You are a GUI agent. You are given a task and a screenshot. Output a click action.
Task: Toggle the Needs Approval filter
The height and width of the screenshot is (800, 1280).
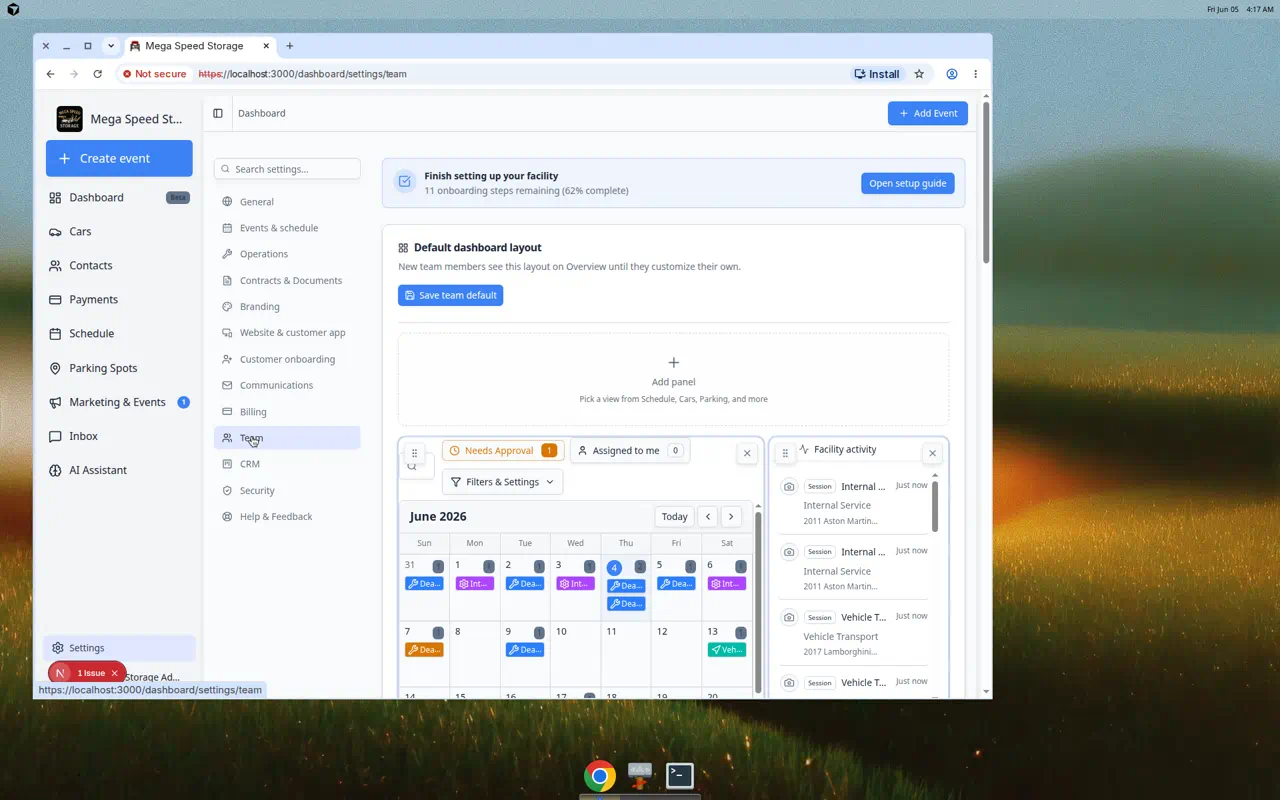tap(503, 451)
